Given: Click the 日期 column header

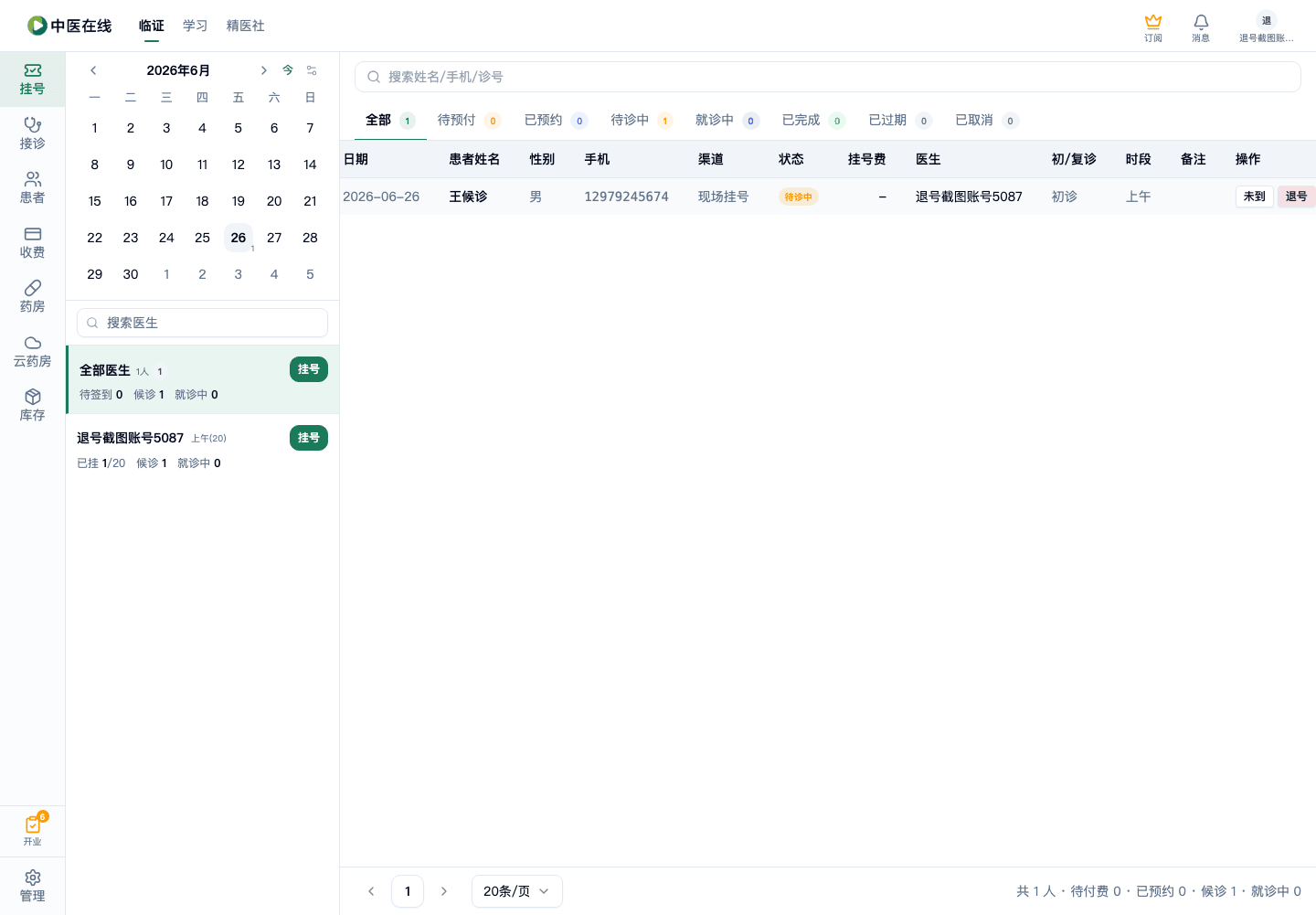Looking at the screenshot, I should (x=356, y=159).
